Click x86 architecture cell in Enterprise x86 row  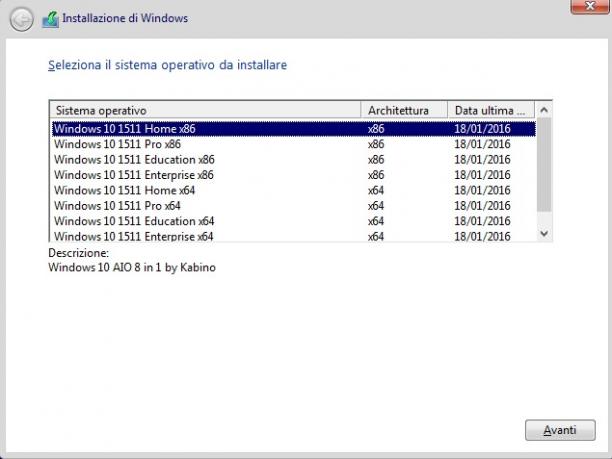(376, 175)
